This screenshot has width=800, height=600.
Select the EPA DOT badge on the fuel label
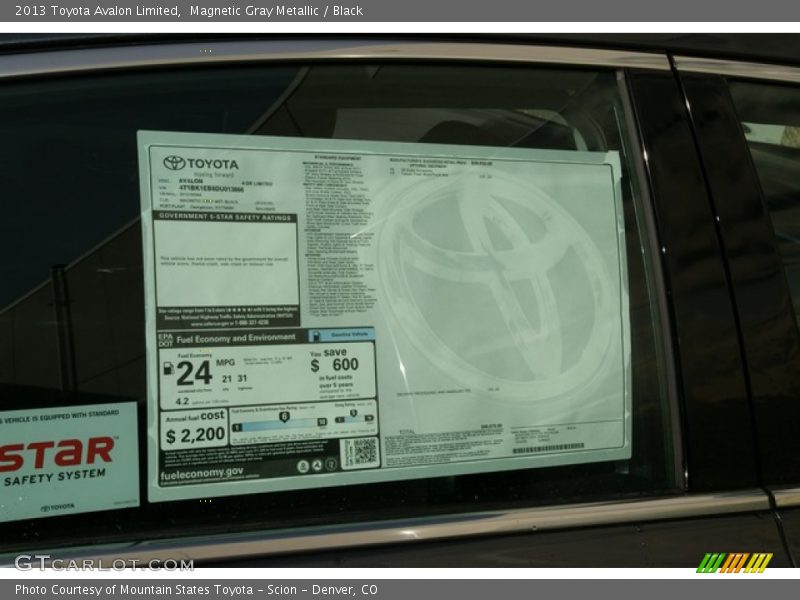[164, 338]
